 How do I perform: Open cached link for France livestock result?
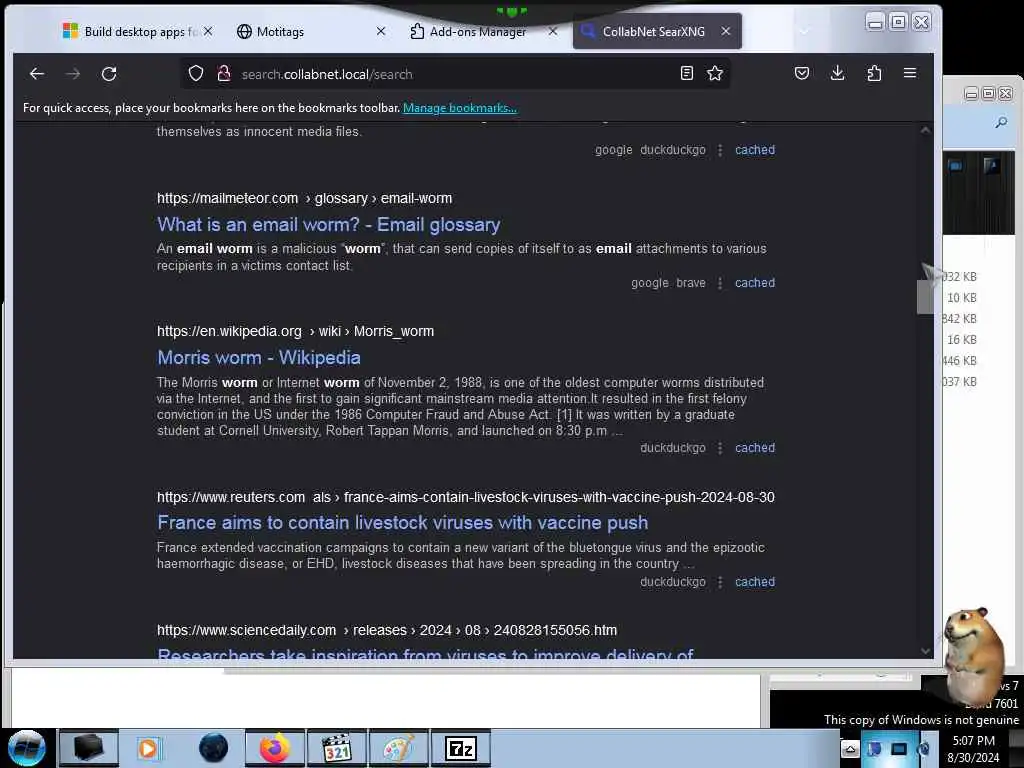[755, 582]
